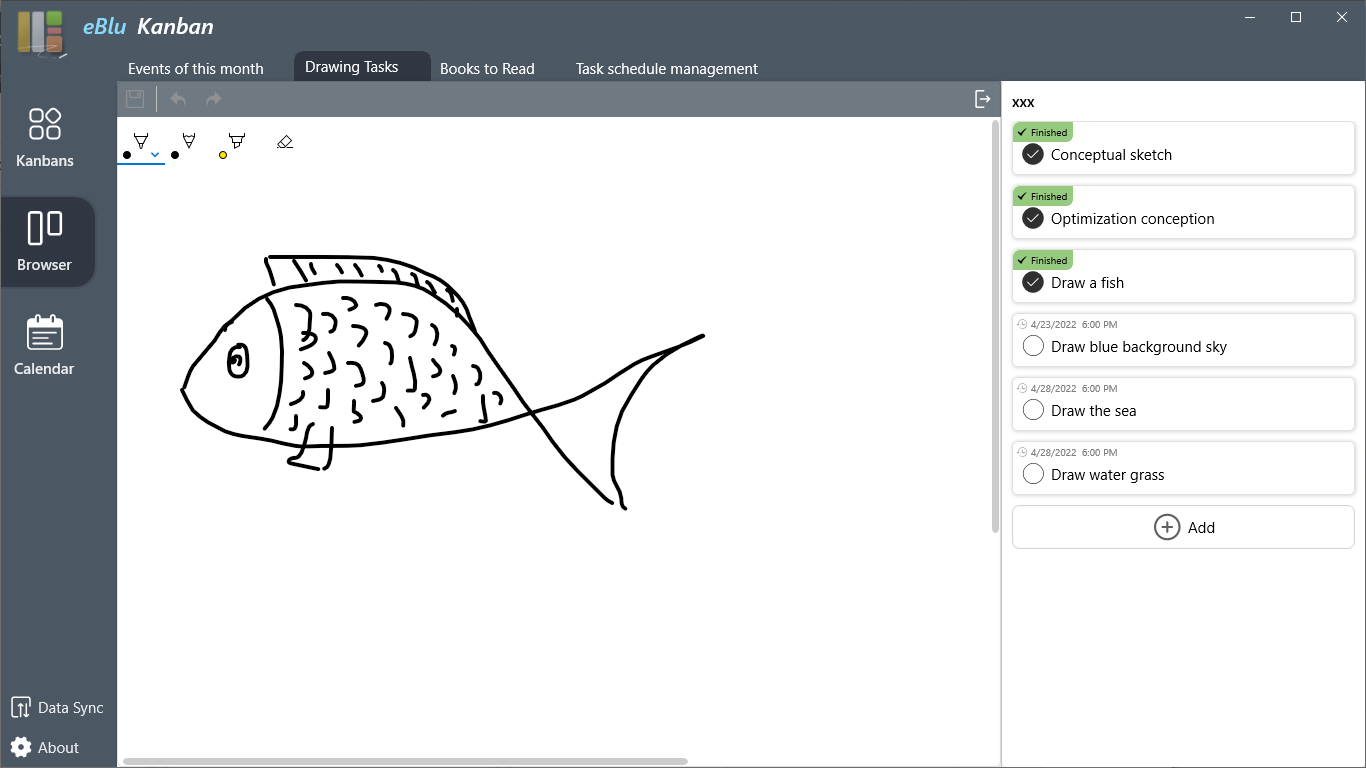
Task: Uncheck the Draw a fish task
Action: 1033,282
